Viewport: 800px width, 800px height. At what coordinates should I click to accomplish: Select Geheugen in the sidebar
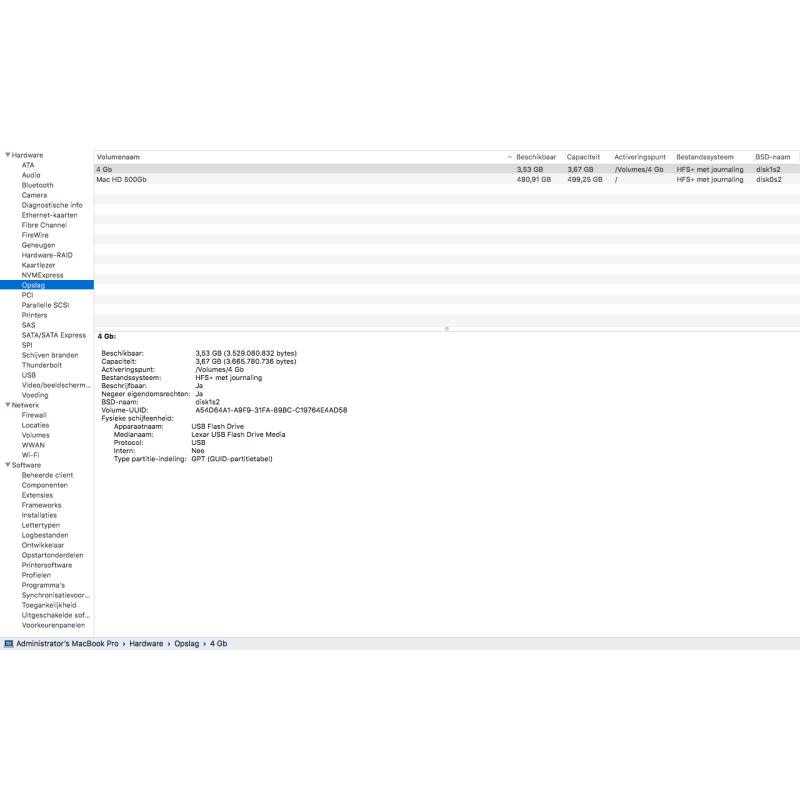coord(38,245)
